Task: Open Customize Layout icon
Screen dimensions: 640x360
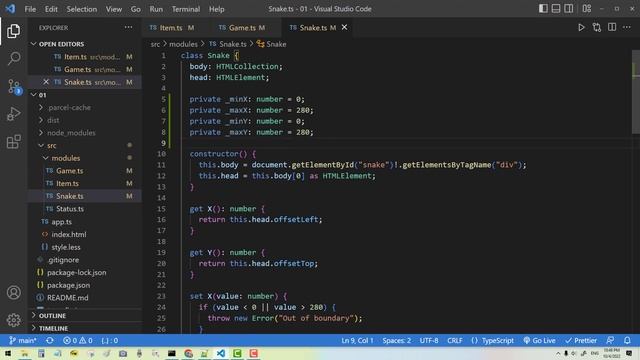Action: (587, 9)
